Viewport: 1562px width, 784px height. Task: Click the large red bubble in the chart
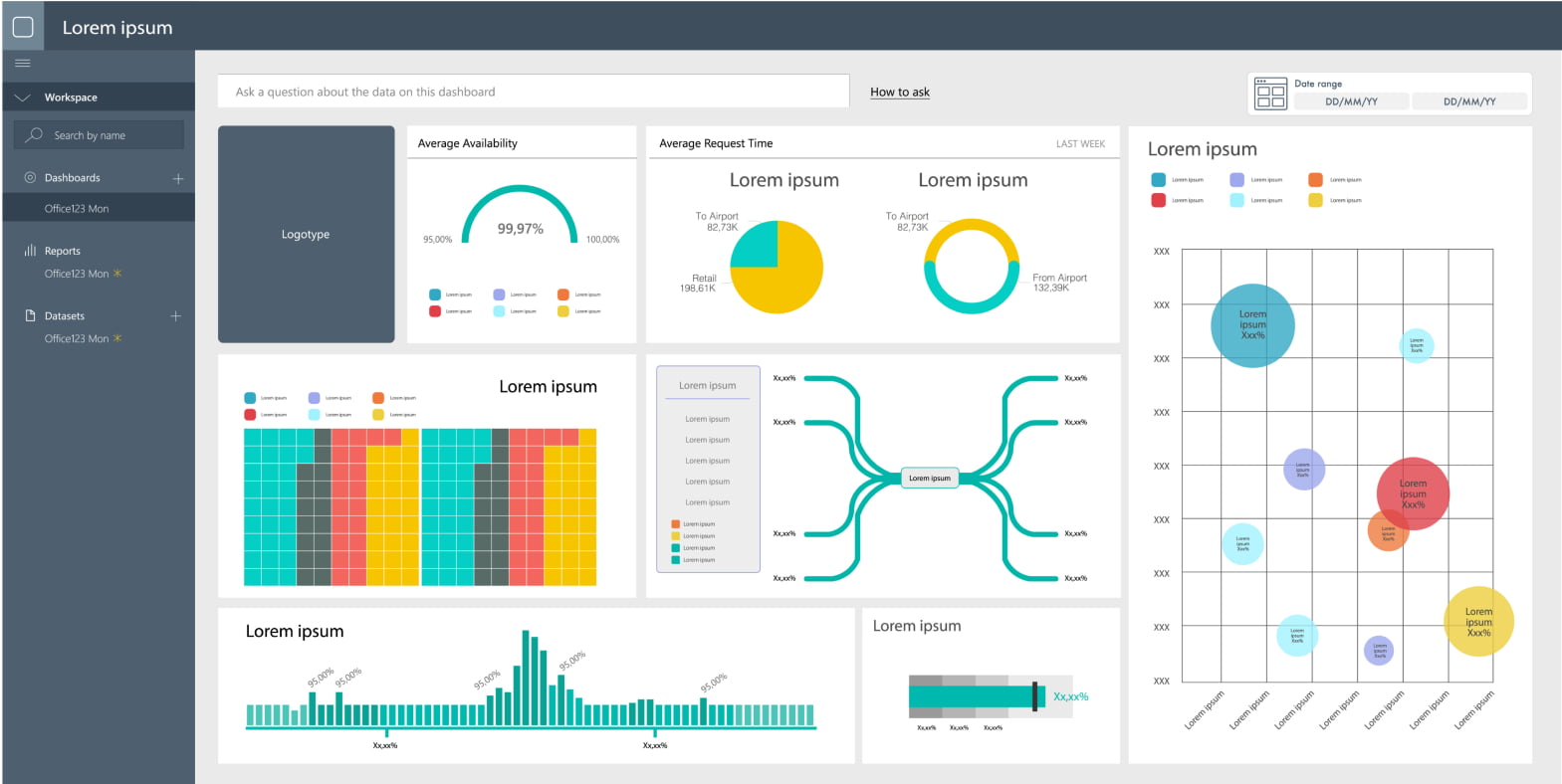click(x=1413, y=493)
